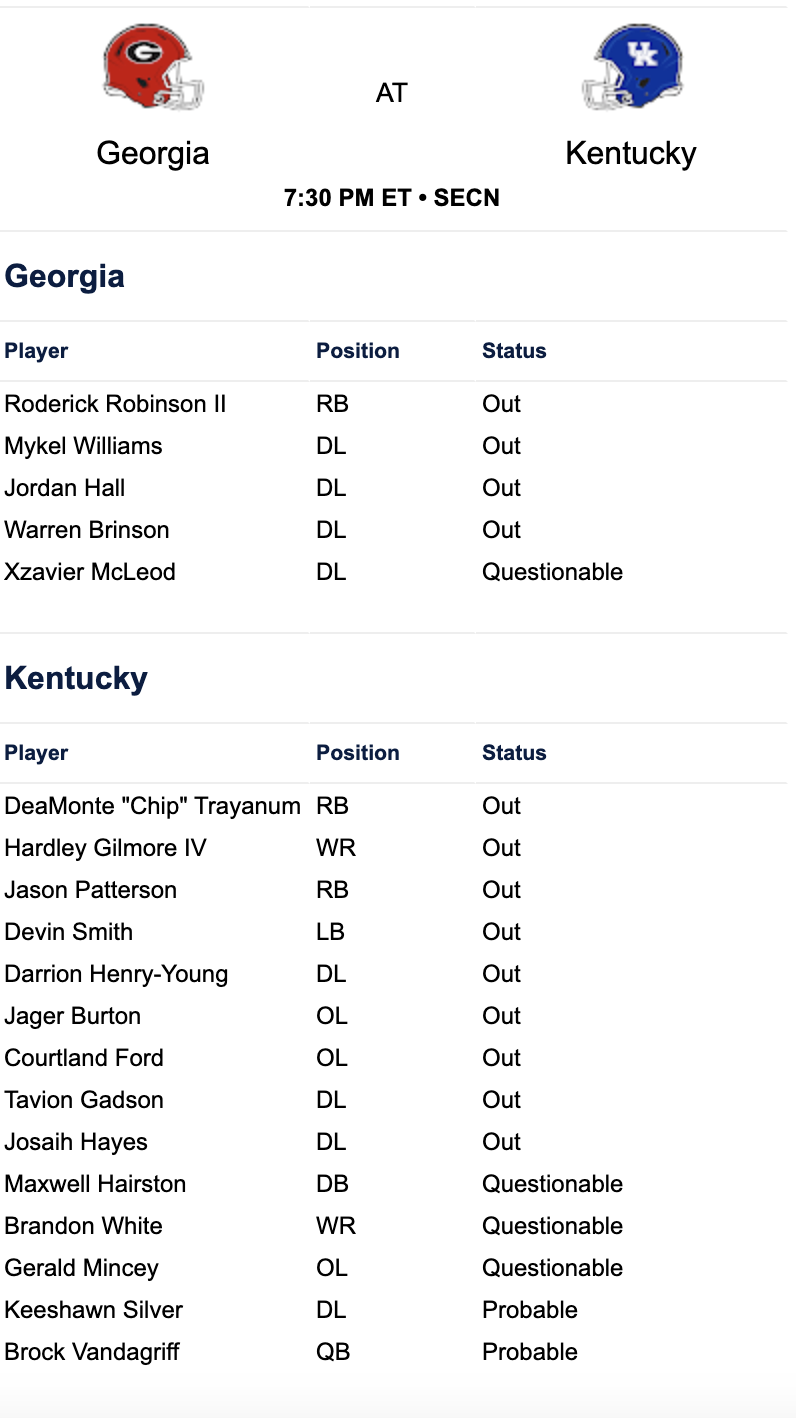Click the Georgia section heading
796x1418 pixels.
pos(65,276)
